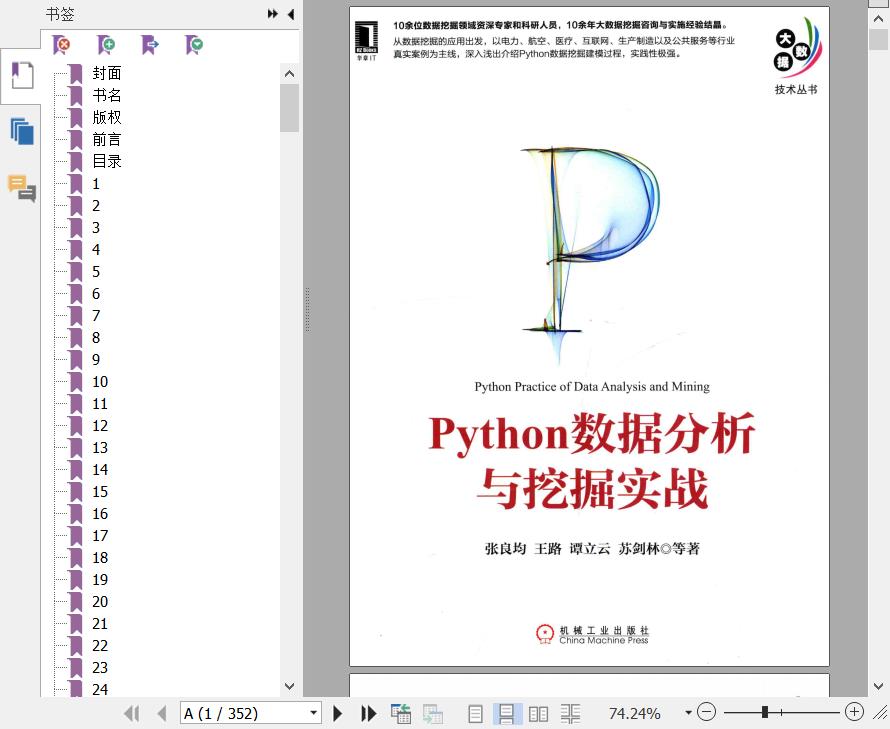Open bookmark 10 in the list
Viewport: 890px width, 729px height.
[100, 382]
